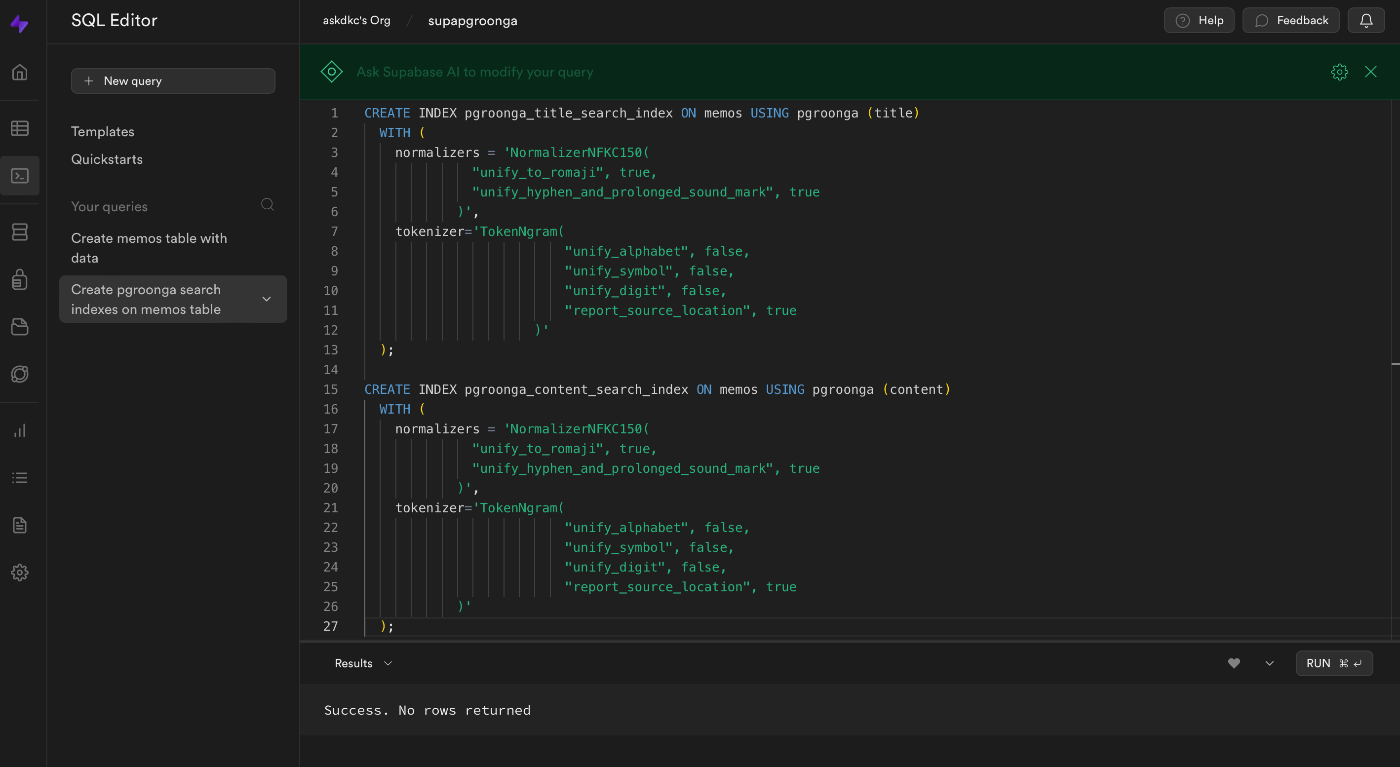The width and height of the screenshot is (1400, 767).
Task: Click the Supabase logo icon
Action: [20, 24]
